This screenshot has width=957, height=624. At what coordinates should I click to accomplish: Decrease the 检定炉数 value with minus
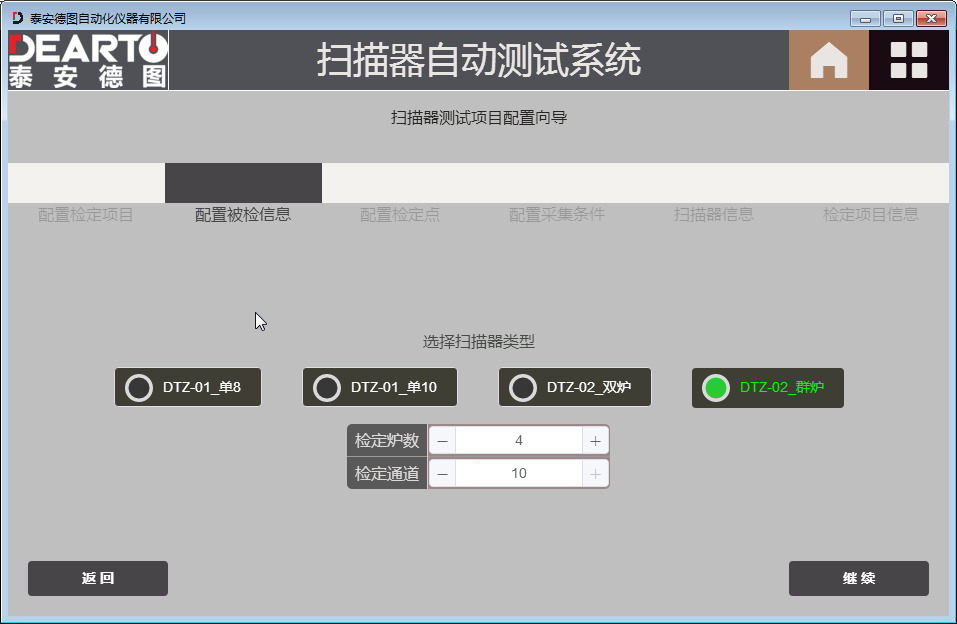click(x=442, y=441)
